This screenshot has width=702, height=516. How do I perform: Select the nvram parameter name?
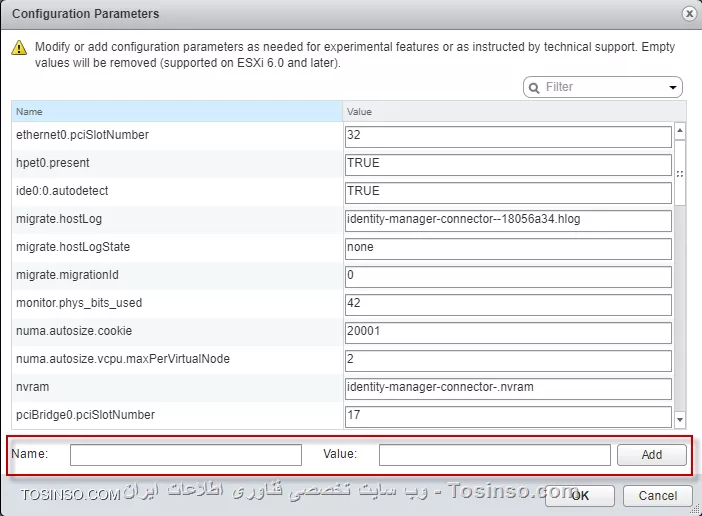click(33, 387)
